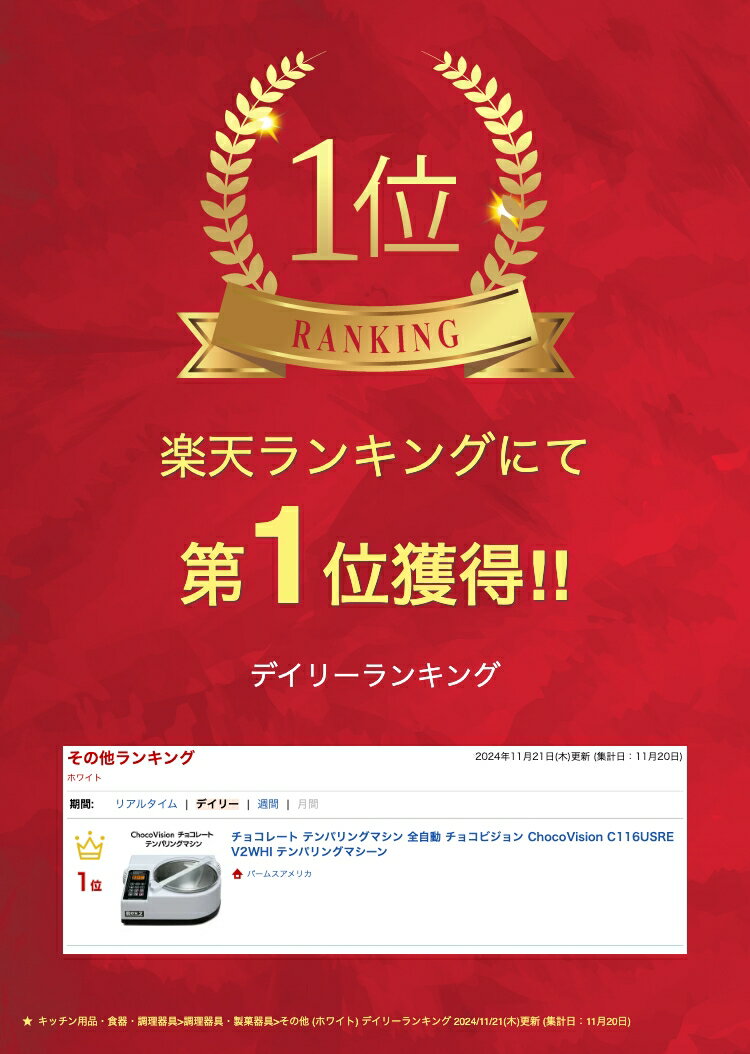The height and width of the screenshot is (1054, 750).
Task: Click the red house icon before パームスアメリカ
Action: 237,874
